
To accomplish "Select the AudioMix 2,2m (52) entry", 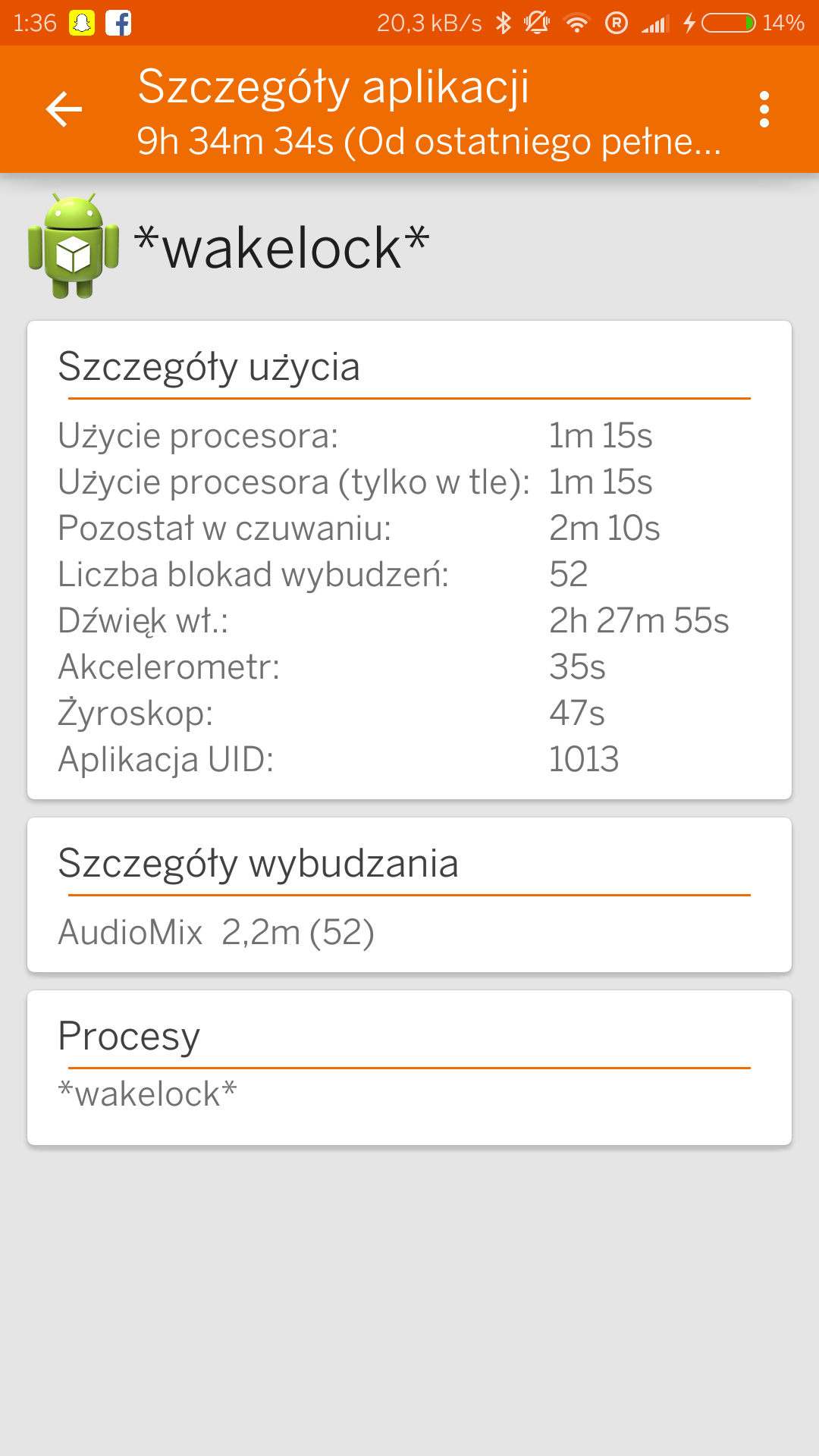I will [216, 932].
